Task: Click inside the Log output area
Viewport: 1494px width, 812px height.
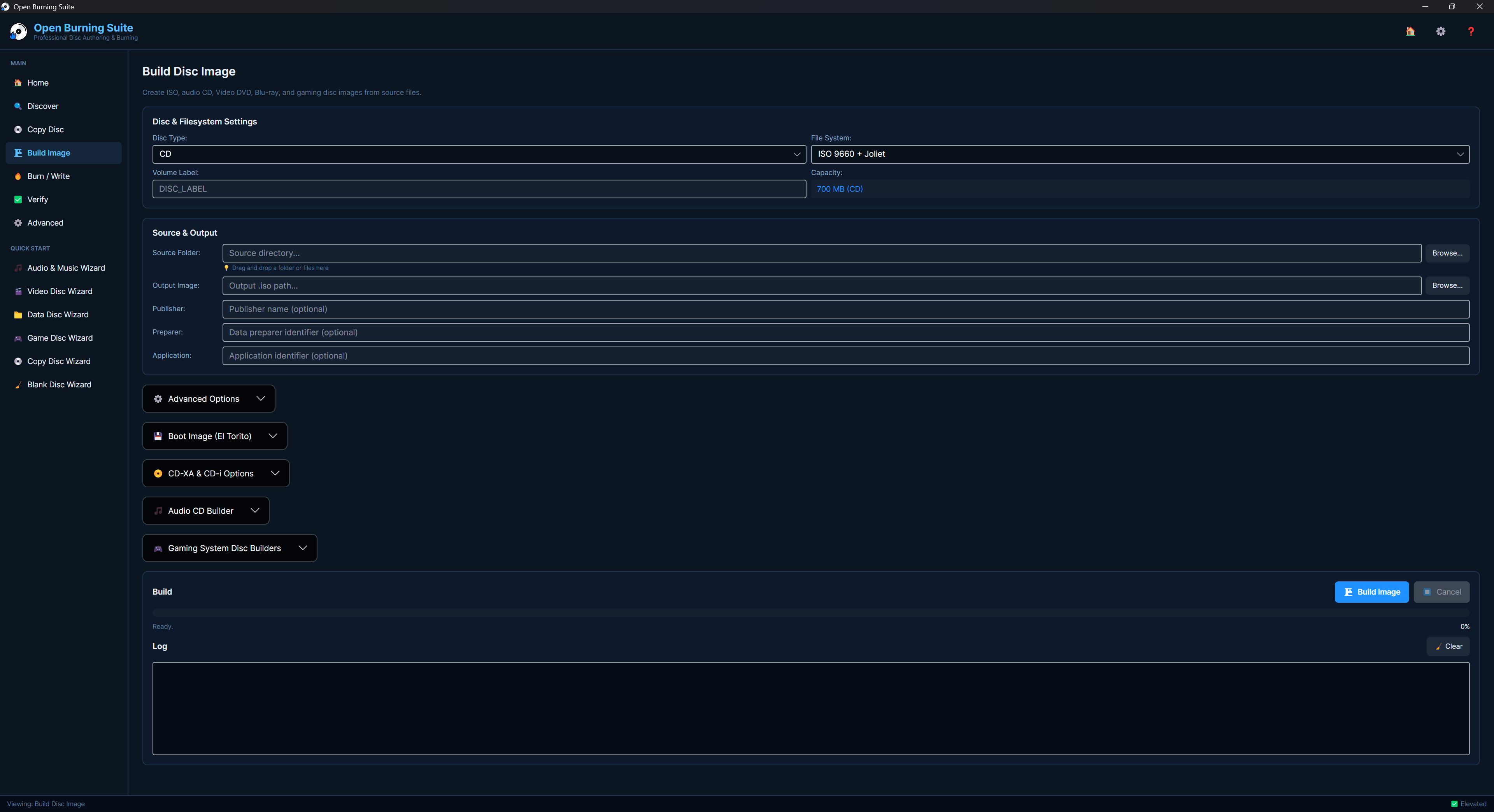Action: [x=811, y=708]
